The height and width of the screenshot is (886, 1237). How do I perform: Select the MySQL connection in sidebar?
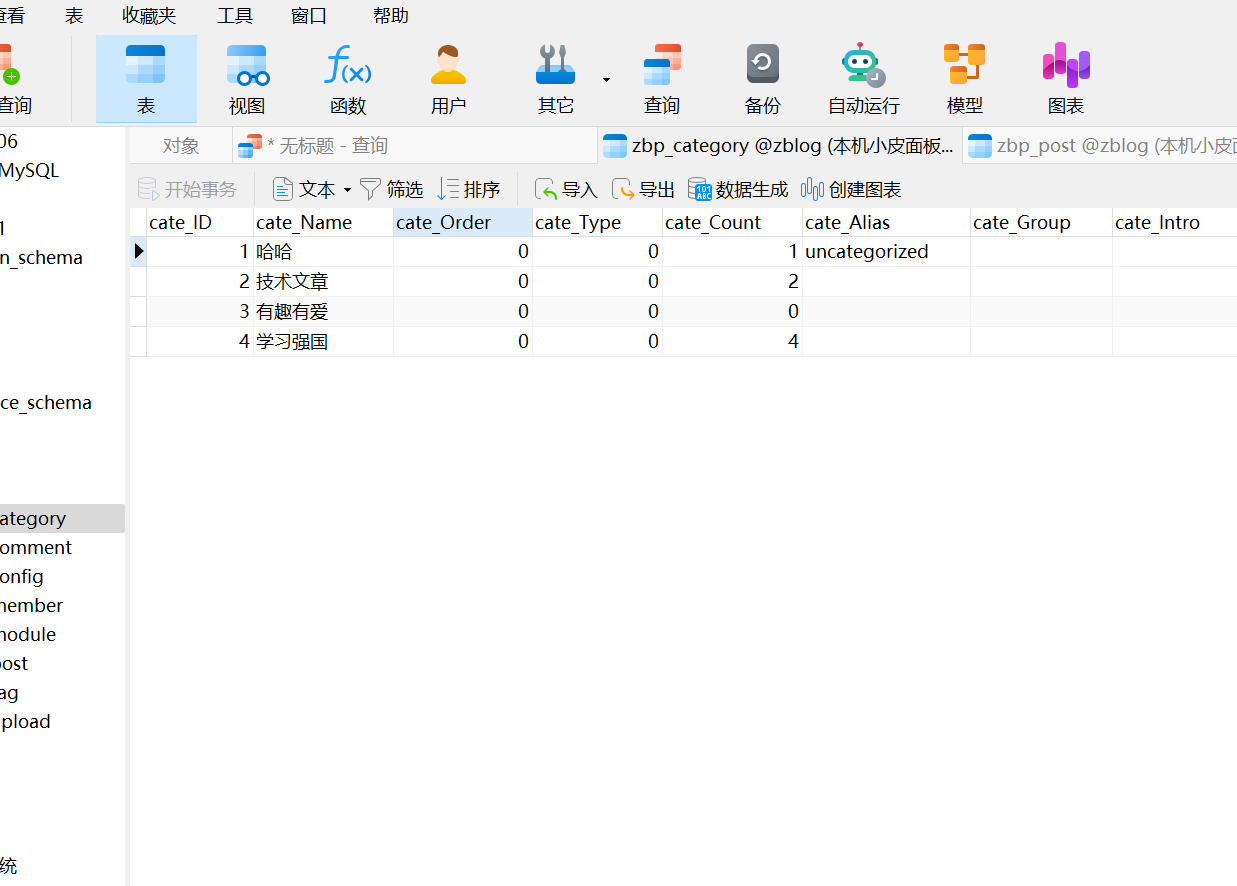(30, 170)
